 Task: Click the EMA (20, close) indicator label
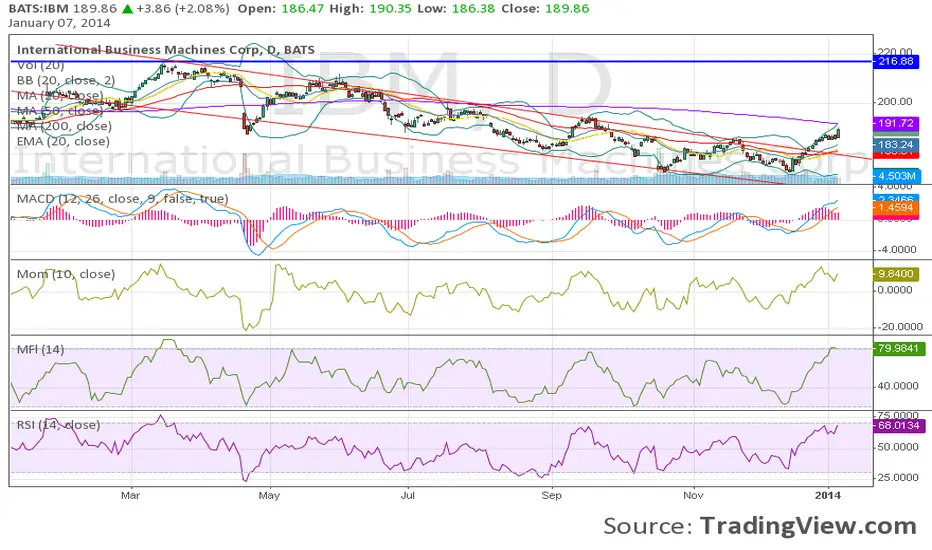(x=63, y=142)
